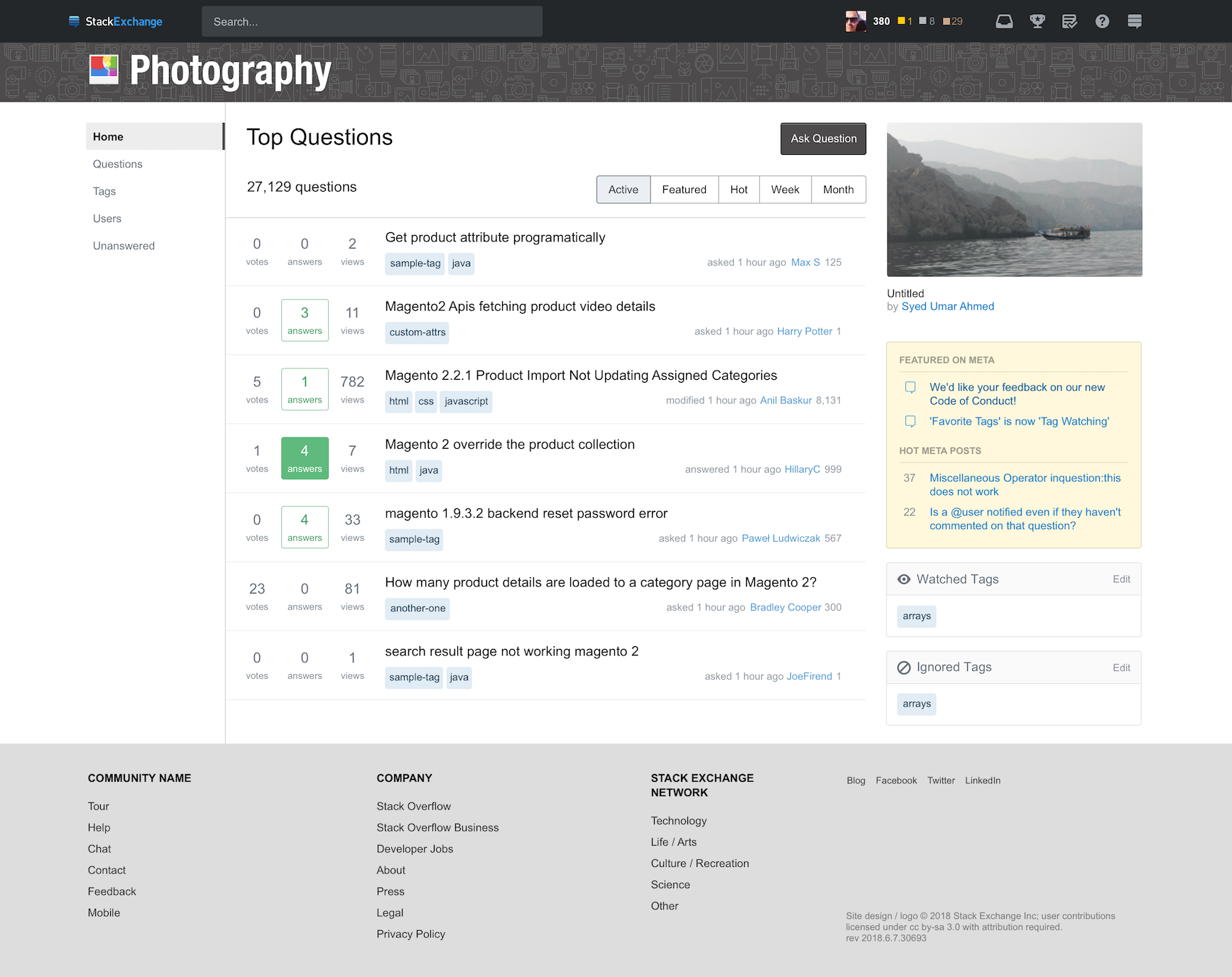This screenshot has height=977, width=1232.
Task: Open Chat in the footer
Action: [x=99, y=849]
